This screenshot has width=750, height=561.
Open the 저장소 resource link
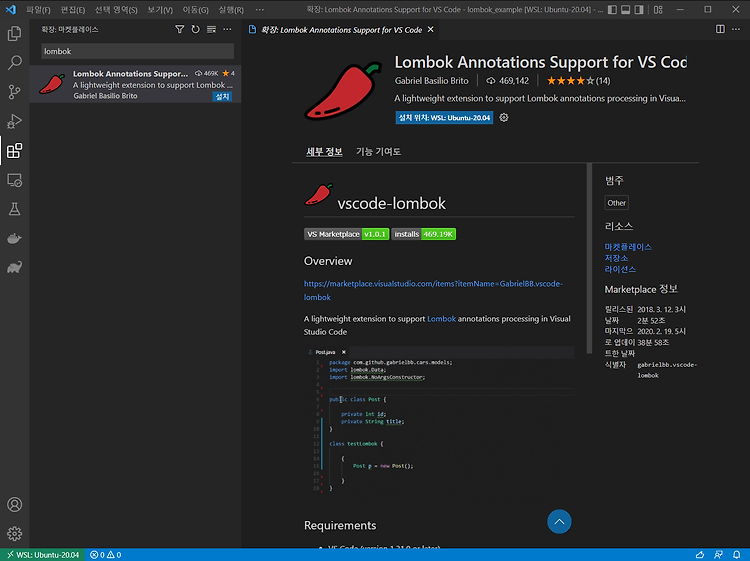616,258
